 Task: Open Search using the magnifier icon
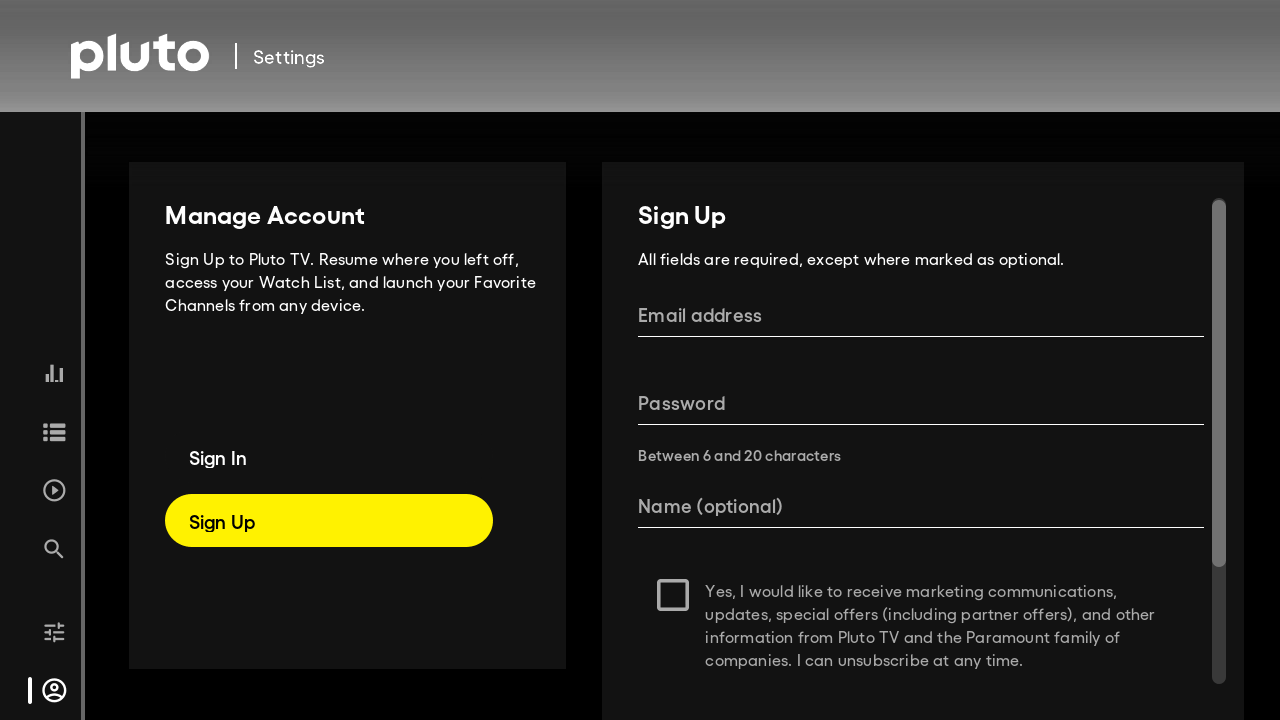coord(53,548)
